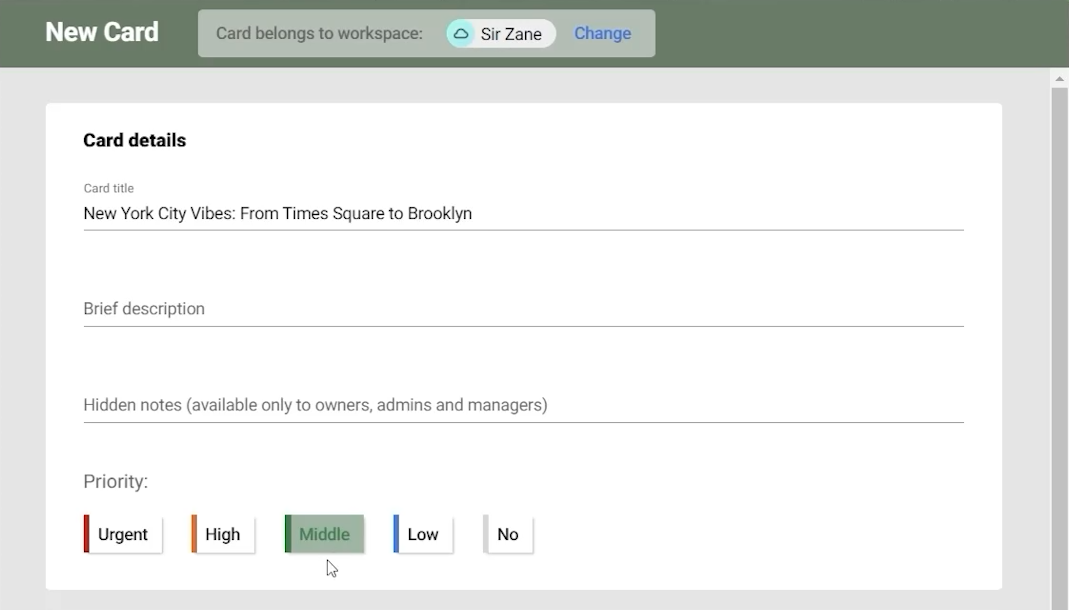Click the Priority: label text

(115, 482)
